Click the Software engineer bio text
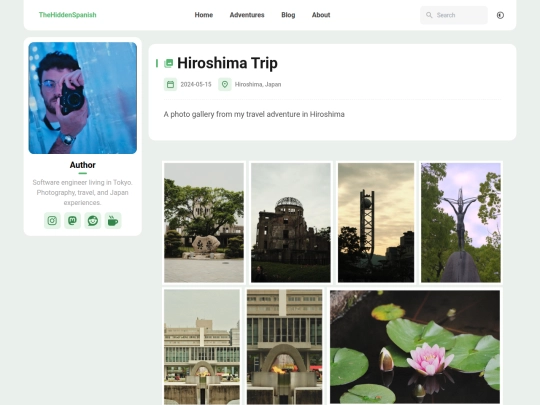Viewport: 540px width, 405px height. [83, 192]
